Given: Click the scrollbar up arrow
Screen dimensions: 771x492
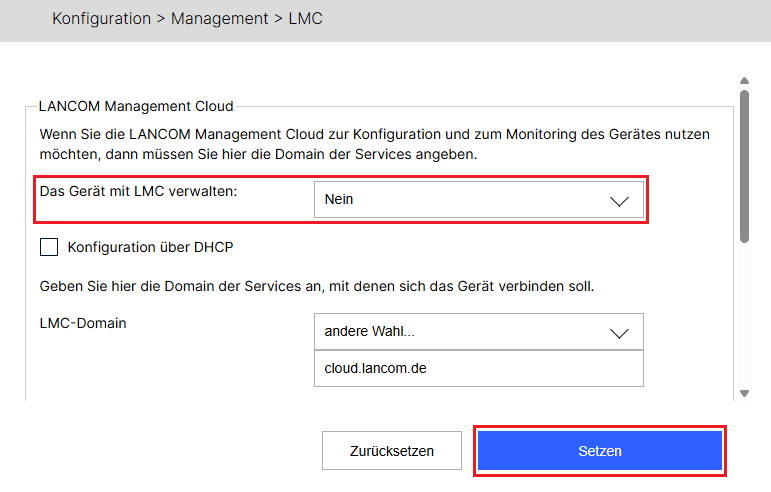Looking at the screenshot, I should tap(743, 81).
